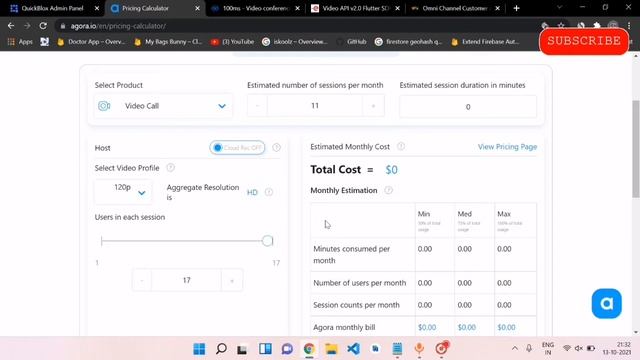Click help icon next to Select Video Profile

tap(171, 167)
